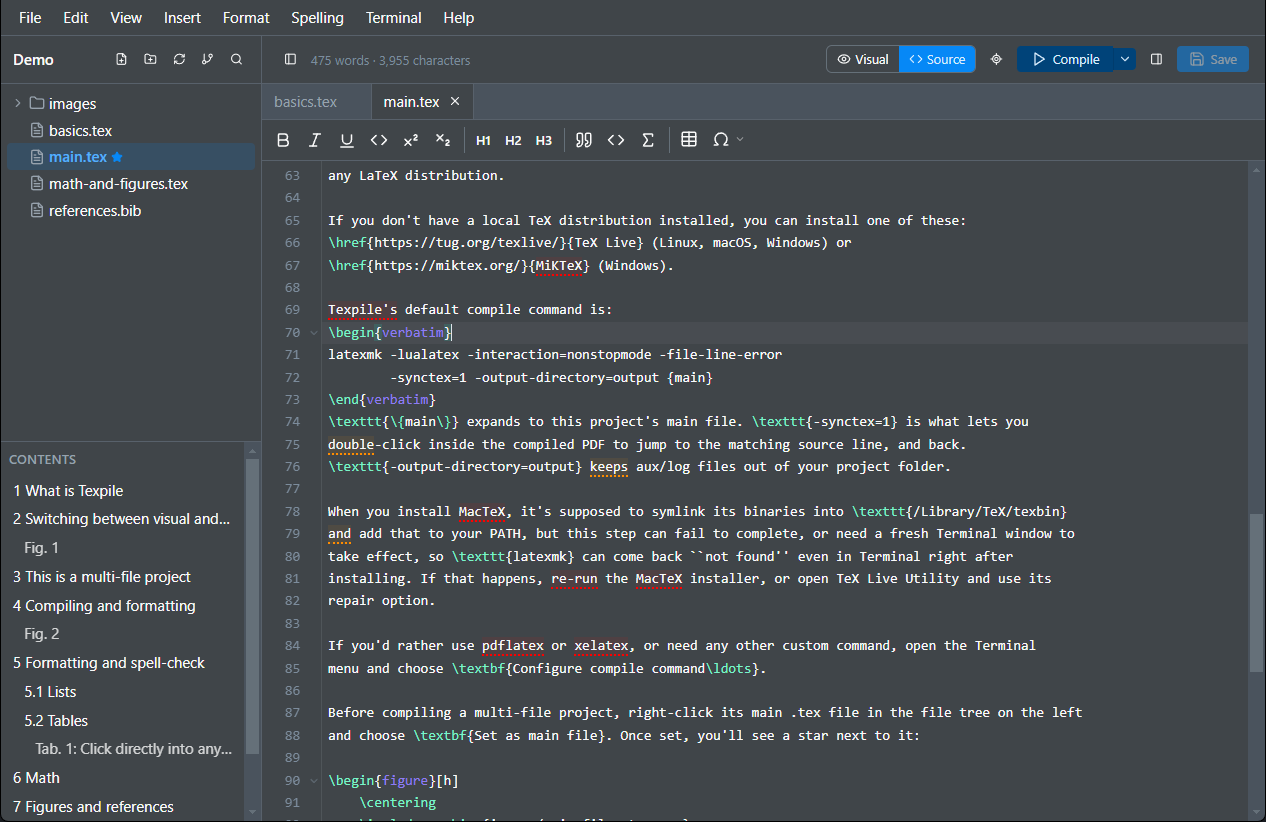The image size is (1266, 822).
Task: Insert an H2 heading
Action: [x=513, y=140]
